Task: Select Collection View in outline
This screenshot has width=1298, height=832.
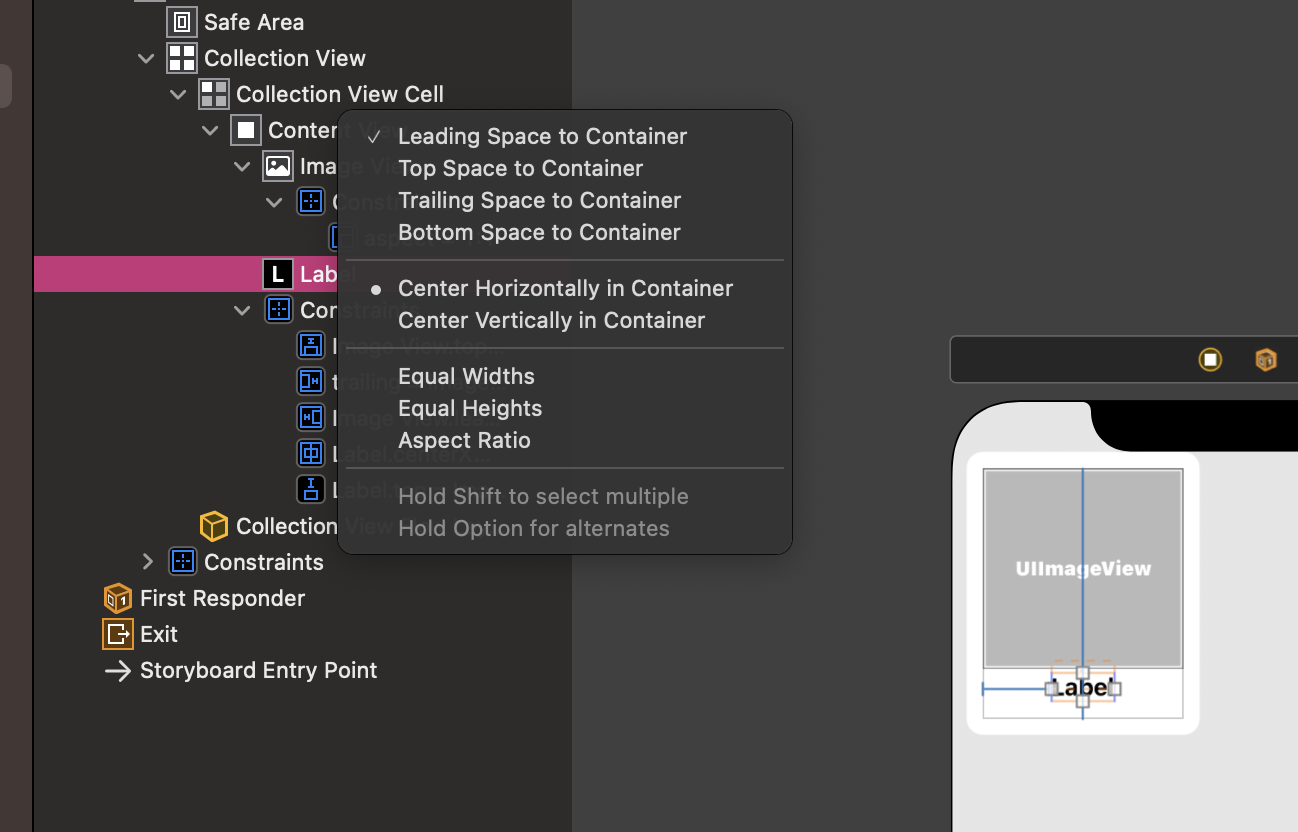Action: point(285,58)
